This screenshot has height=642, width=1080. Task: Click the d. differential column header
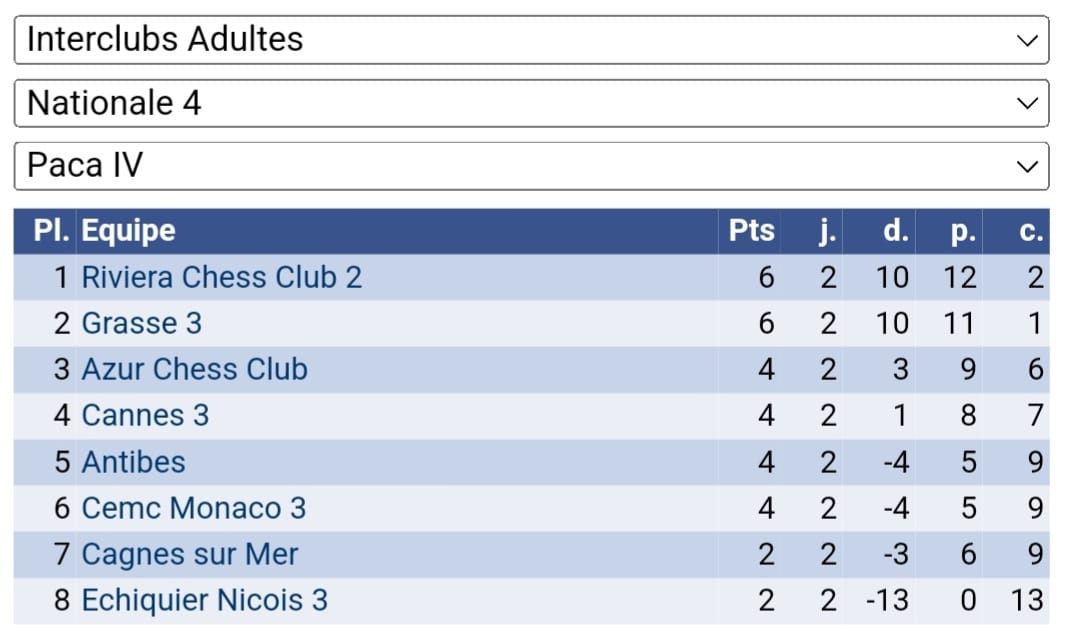pos(895,231)
